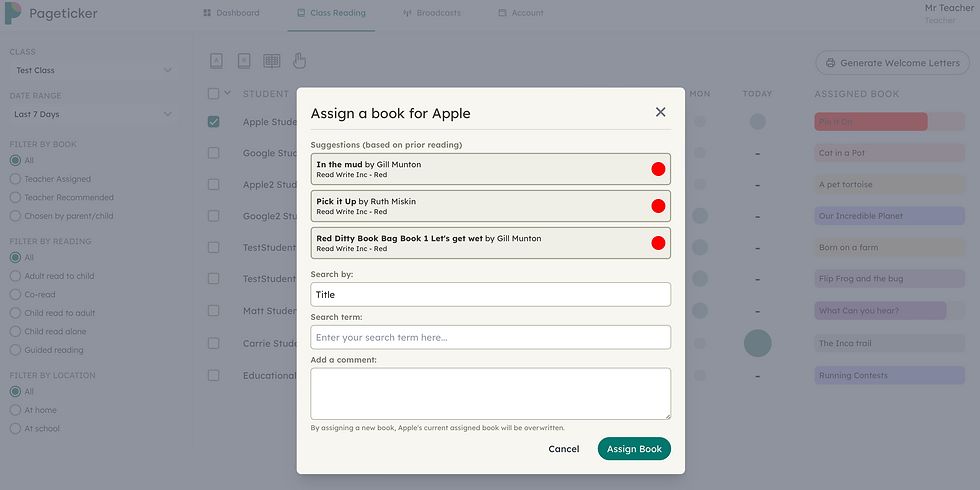Click the Flip Frog and the bug book
This screenshot has height=490, width=980.
coord(889,279)
